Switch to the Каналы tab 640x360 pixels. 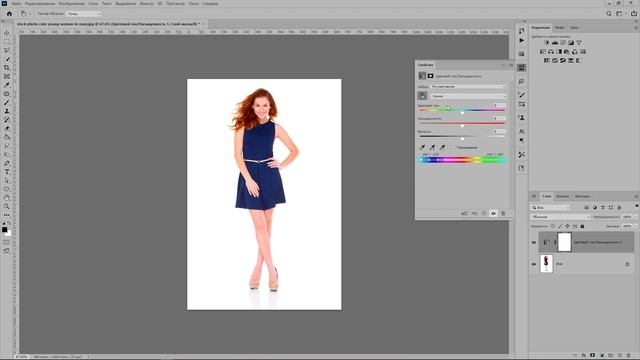pos(562,196)
